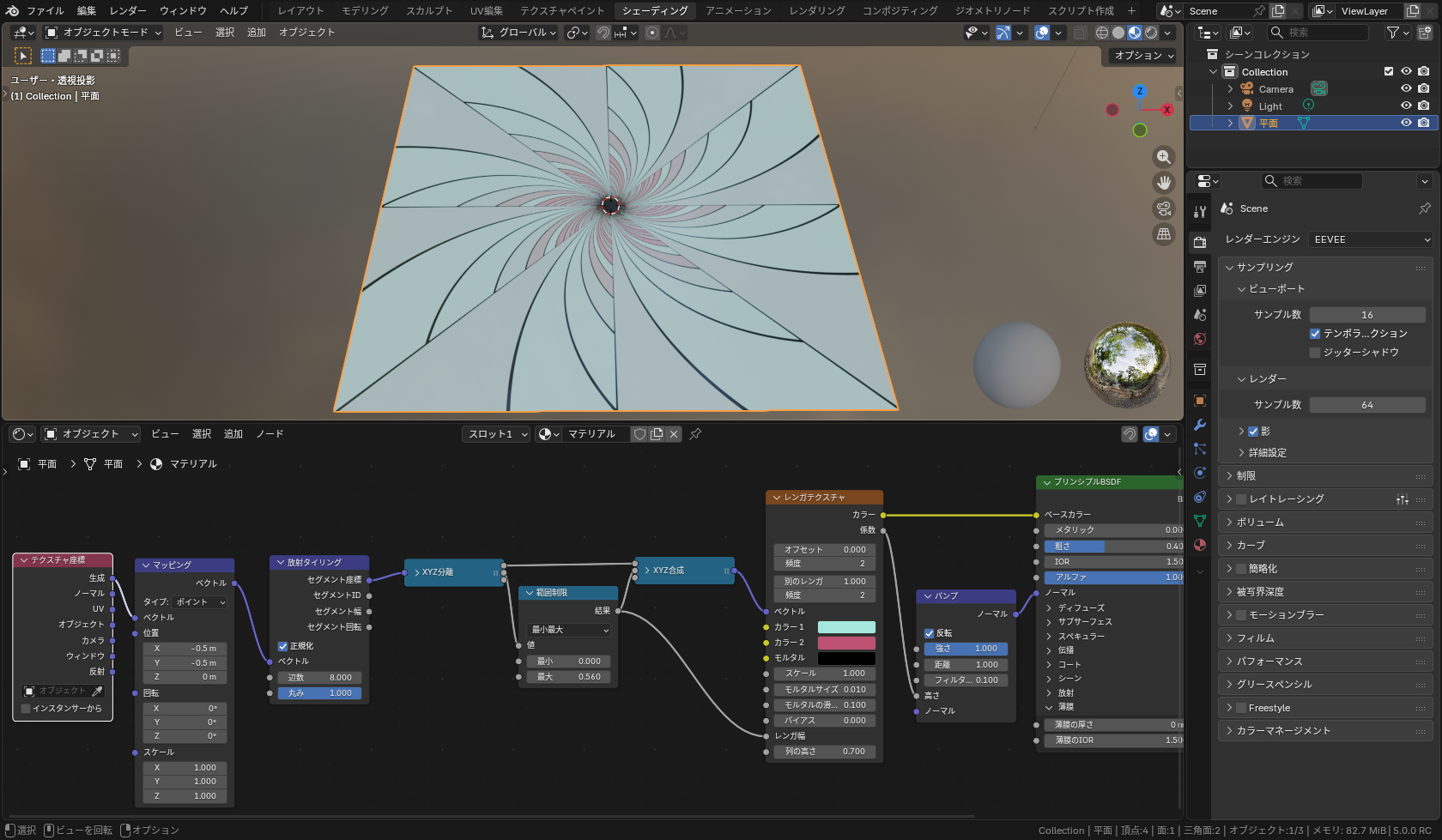The width and height of the screenshot is (1442, 840).
Task: Open the レンダーエンジン EEVEE dropdown
Action: [x=1371, y=239]
